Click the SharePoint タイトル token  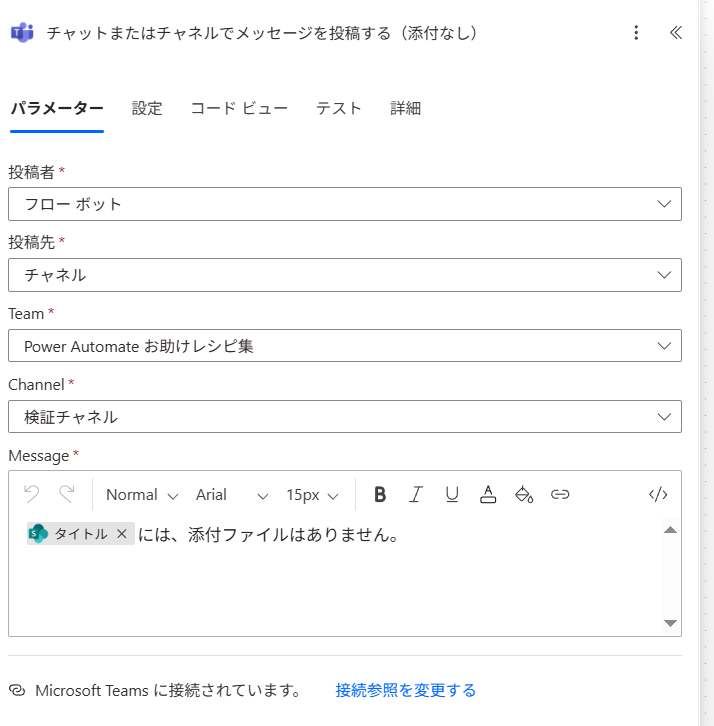click(x=81, y=534)
